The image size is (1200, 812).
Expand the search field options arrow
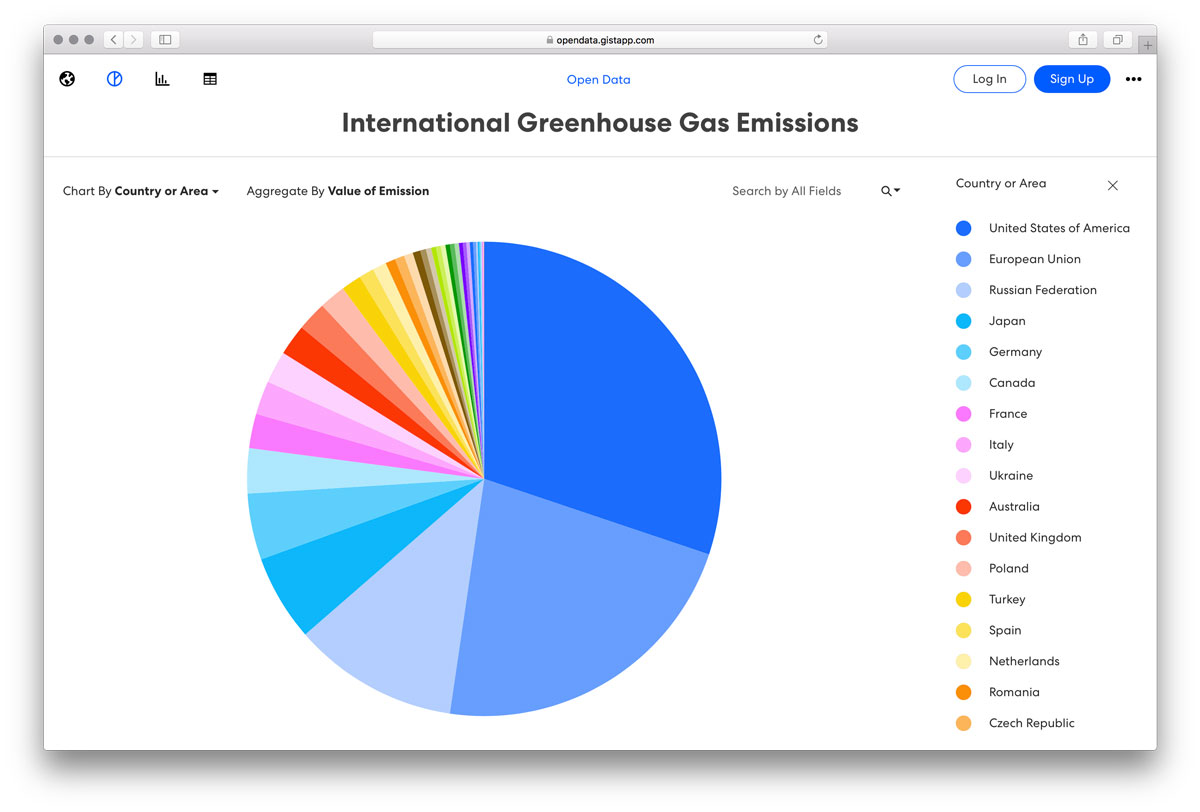click(897, 191)
